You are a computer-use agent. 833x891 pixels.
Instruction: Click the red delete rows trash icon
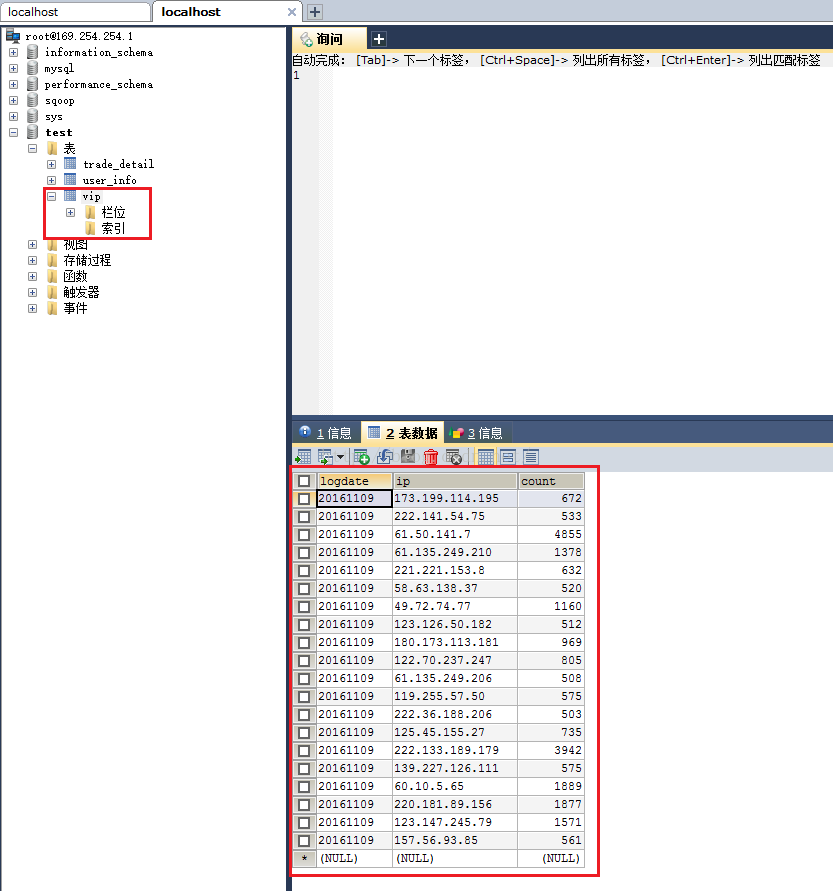pos(431,456)
